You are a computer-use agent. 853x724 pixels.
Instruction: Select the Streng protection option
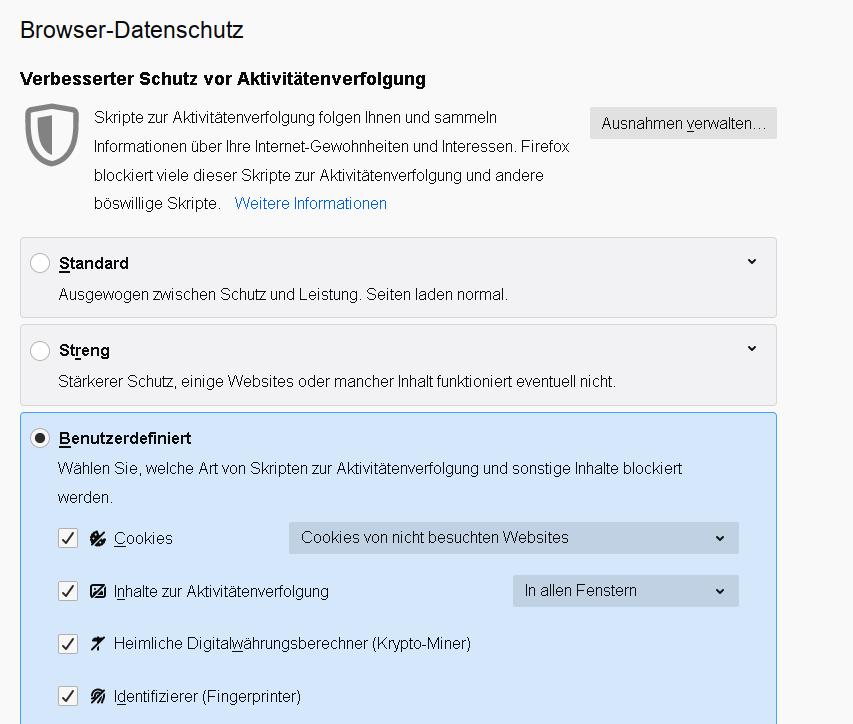click(40, 351)
